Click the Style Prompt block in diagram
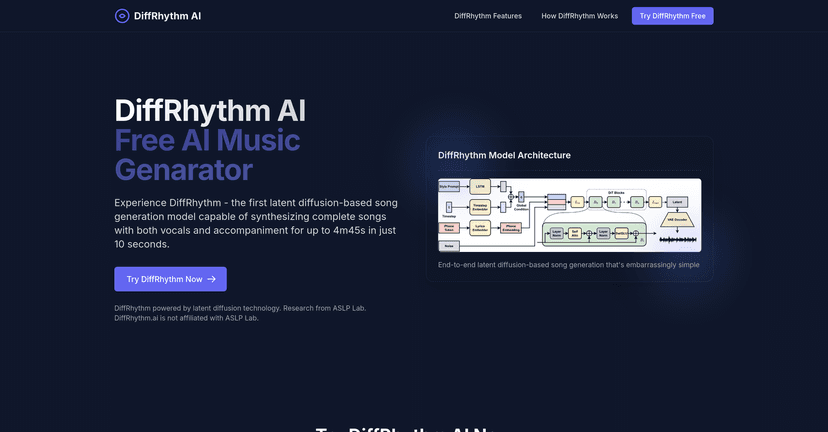The width and height of the screenshot is (828, 432). click(449, 186)
